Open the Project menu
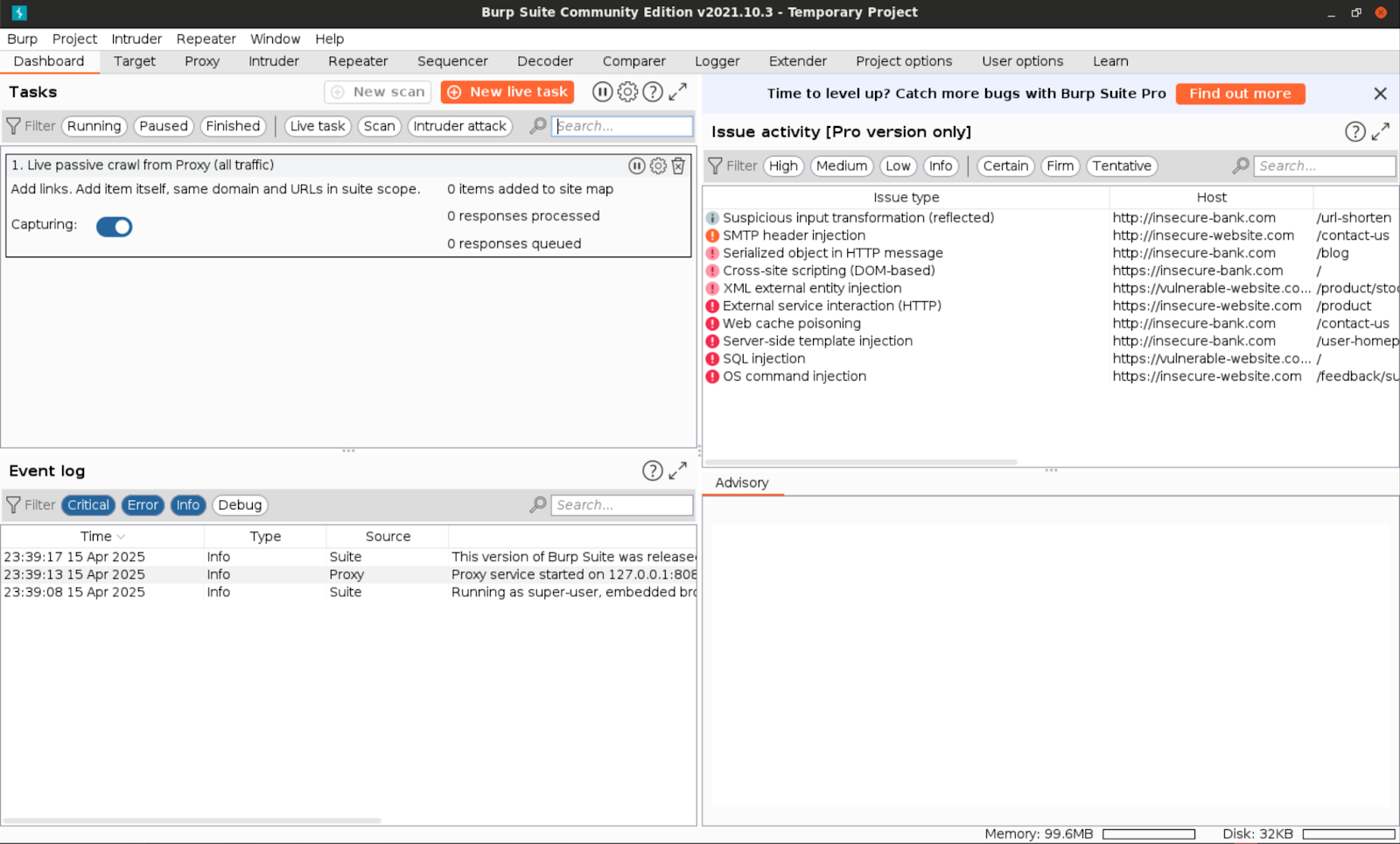1400x844 pixels. (74, 39)
